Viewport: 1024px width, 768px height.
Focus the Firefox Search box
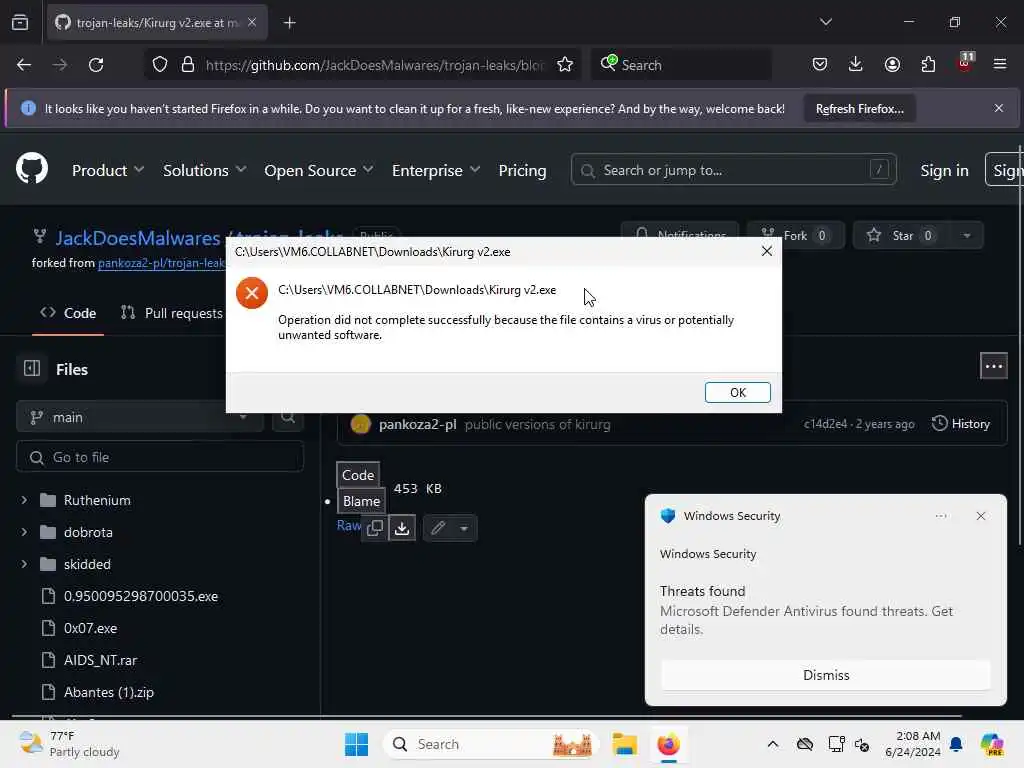point(681,65)
